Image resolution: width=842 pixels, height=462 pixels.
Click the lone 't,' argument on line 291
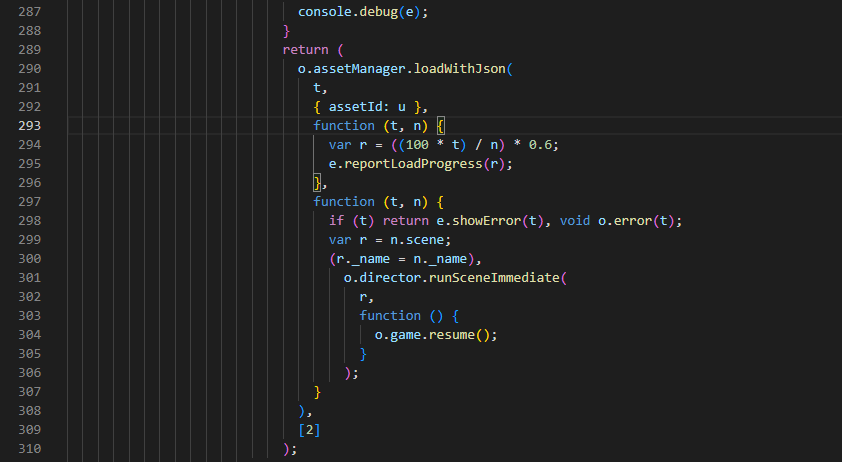pyautogui.click(x=321, y=88)
